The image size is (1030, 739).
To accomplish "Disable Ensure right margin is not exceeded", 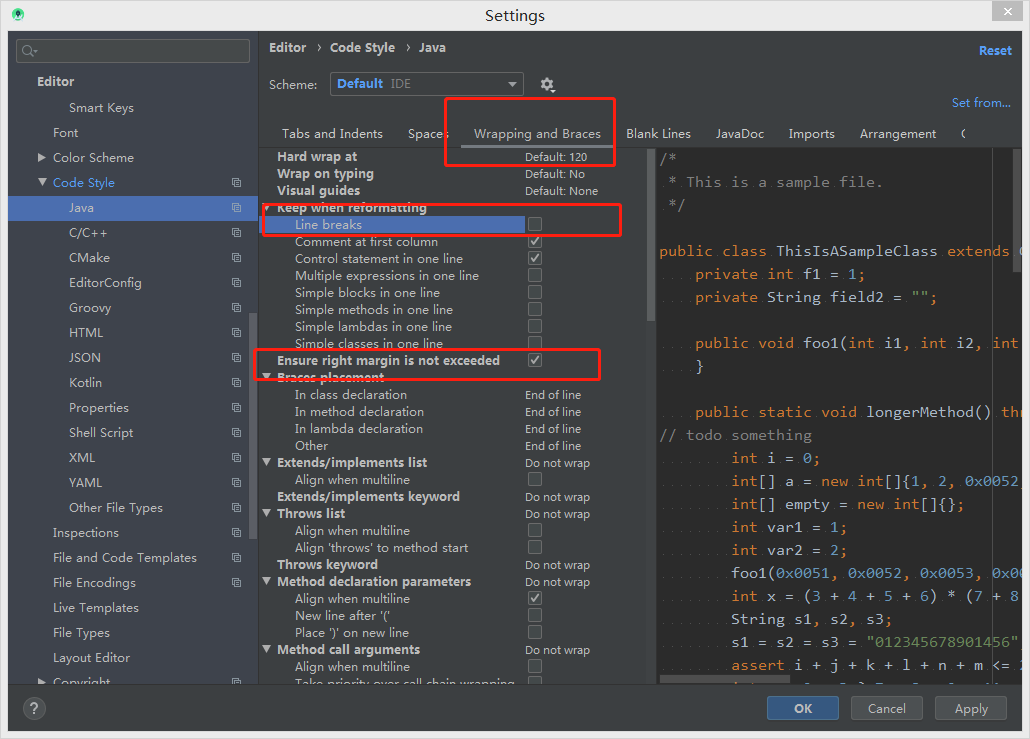I will 535,360.
